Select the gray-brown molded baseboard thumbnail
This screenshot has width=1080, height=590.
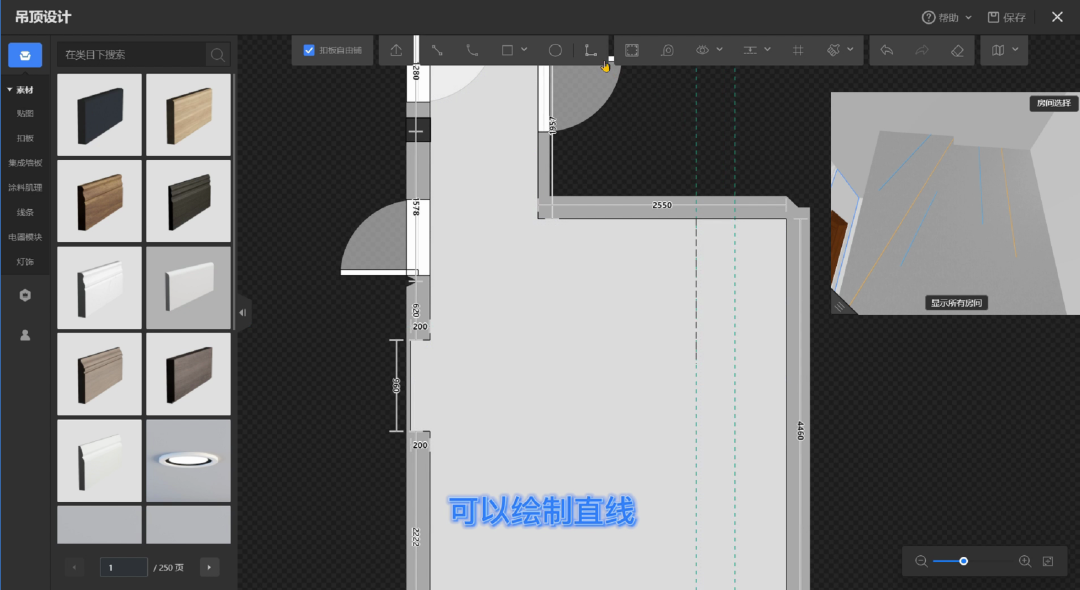[x=99, y=374]
